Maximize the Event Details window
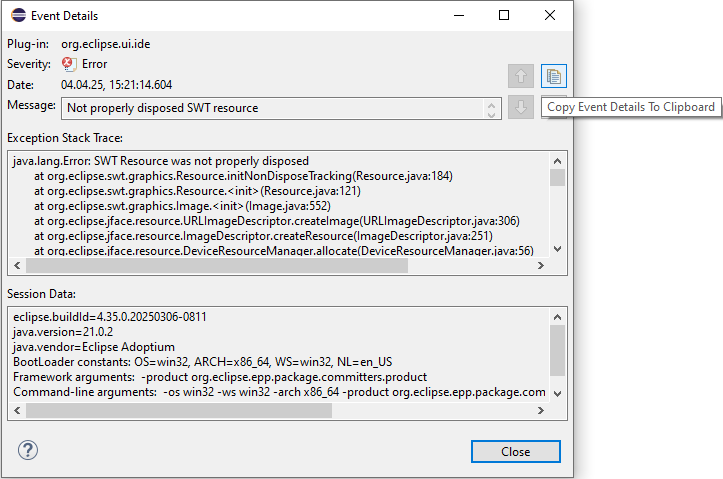 pos(504,16)
